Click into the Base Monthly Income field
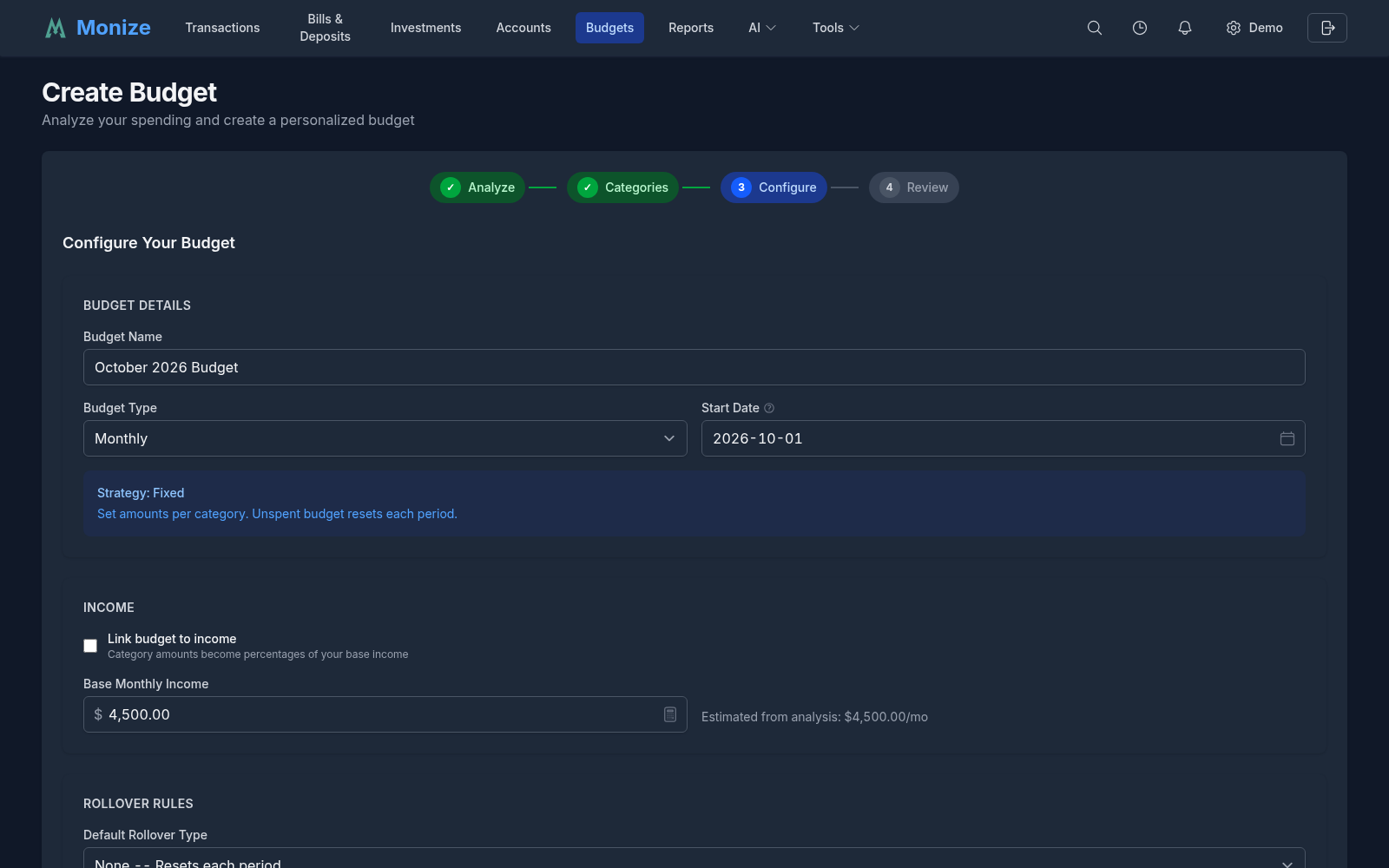1389x868 pixels. [x=385, y=714]
